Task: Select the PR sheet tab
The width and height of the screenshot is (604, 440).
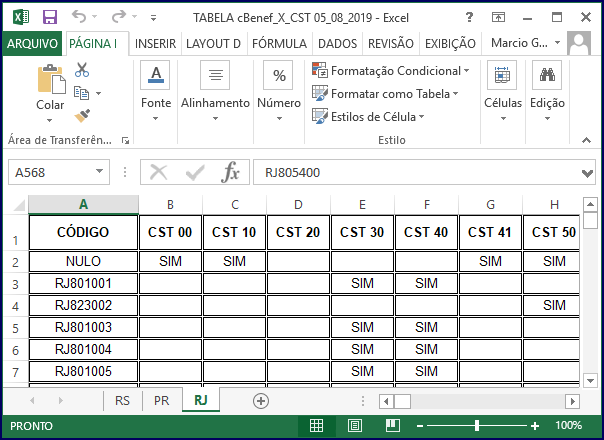Action: (161, 401)
